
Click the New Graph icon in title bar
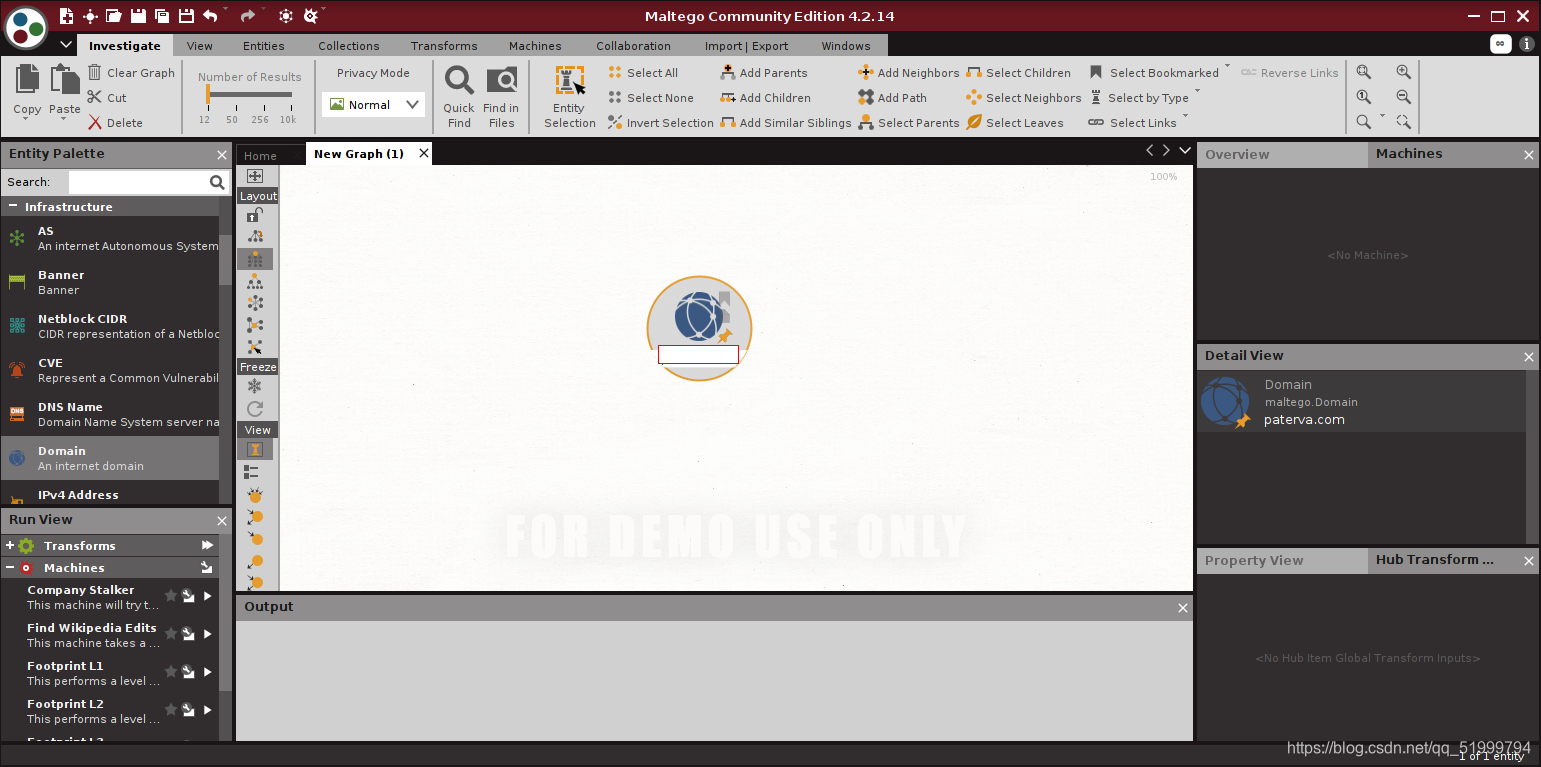[x=66, y=15]
